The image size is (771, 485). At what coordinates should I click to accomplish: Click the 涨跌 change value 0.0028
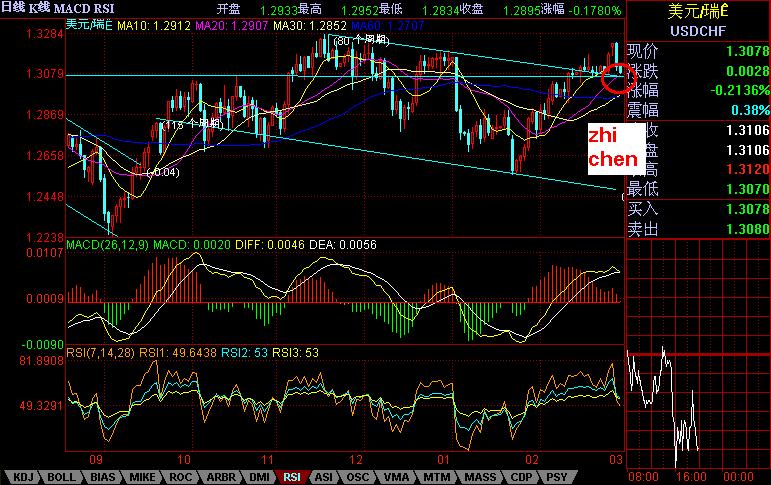tap(747, 71)
